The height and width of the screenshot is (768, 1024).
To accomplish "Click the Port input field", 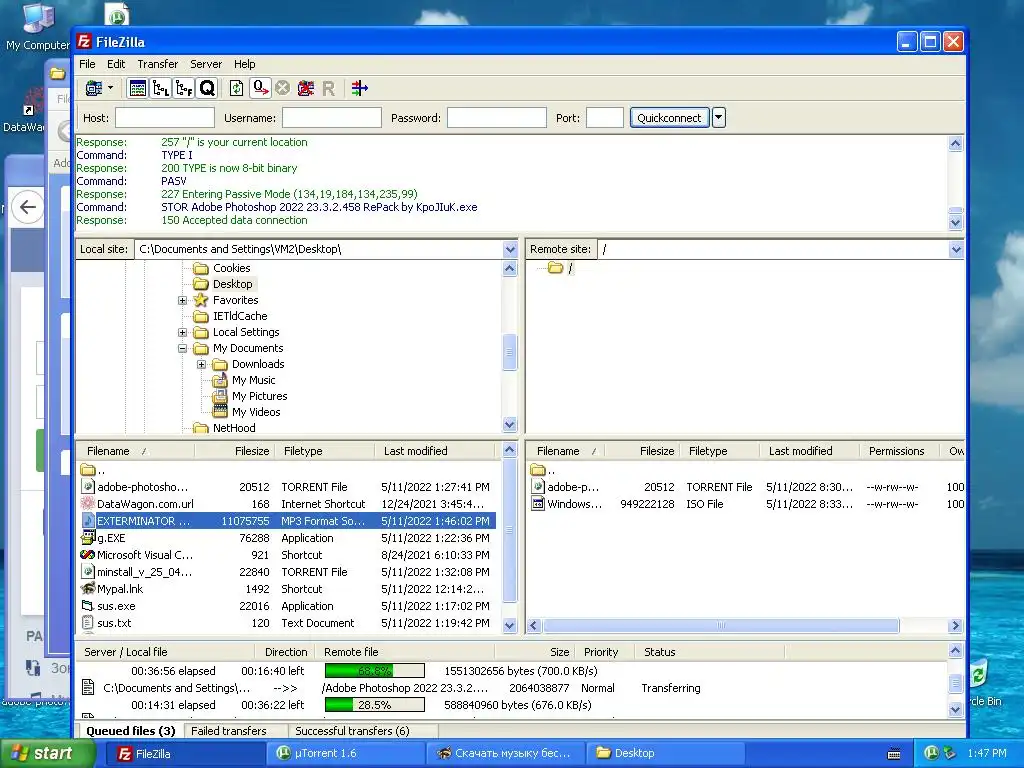I will coord(605,118).
